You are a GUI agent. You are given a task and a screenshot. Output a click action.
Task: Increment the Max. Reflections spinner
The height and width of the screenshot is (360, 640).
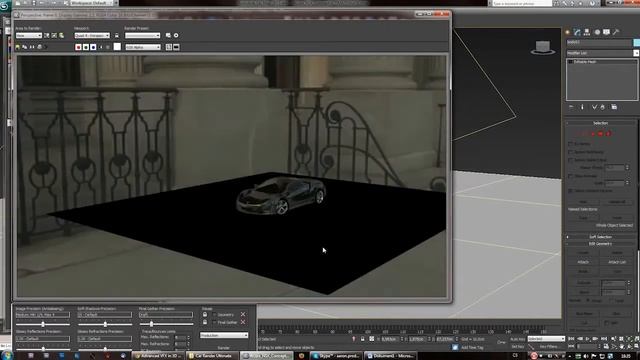click(x=189, y=337)
